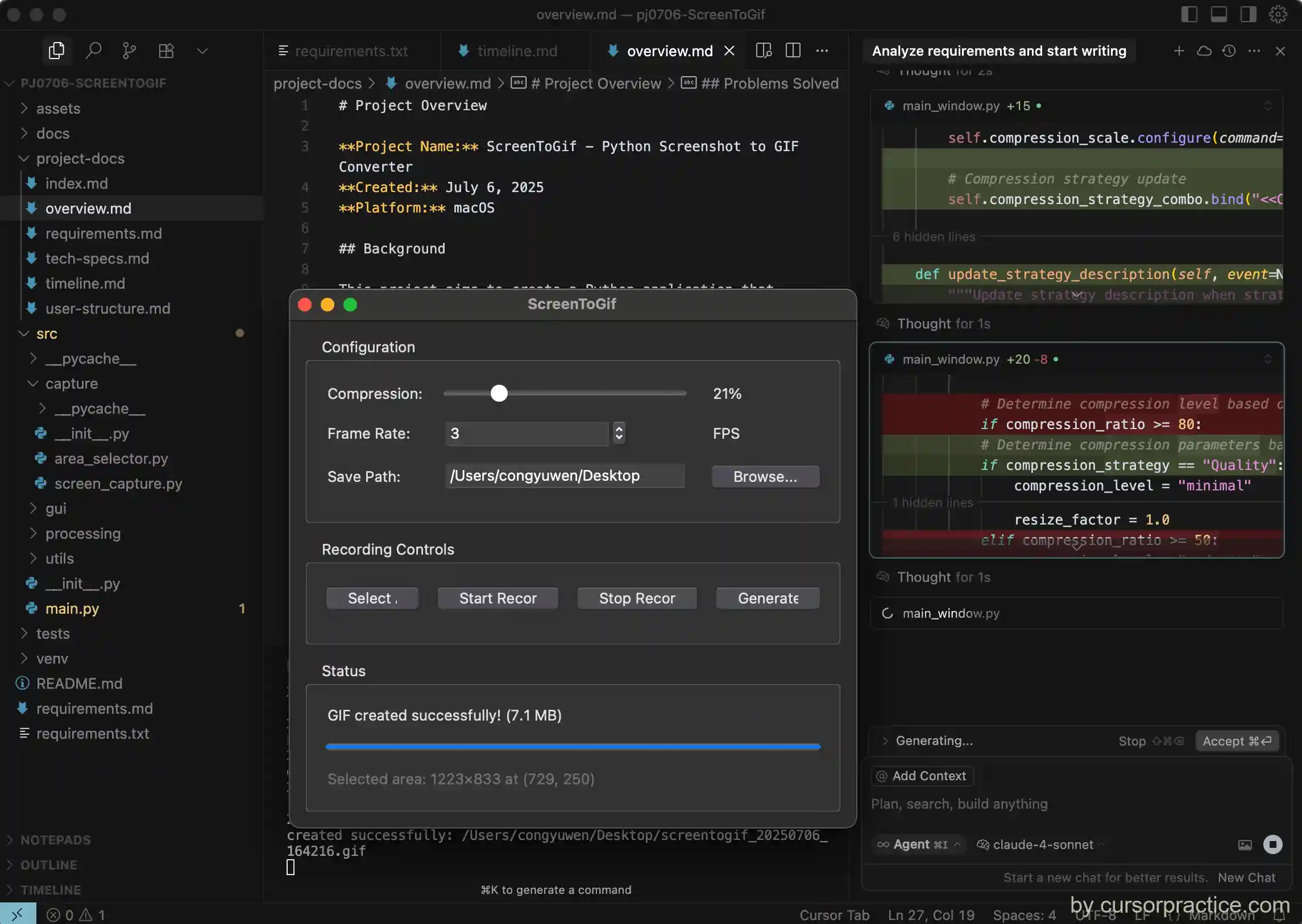Click the GIF creation progress bar
This screenshot has width=1302, height=924.
(x=573, y=747)
